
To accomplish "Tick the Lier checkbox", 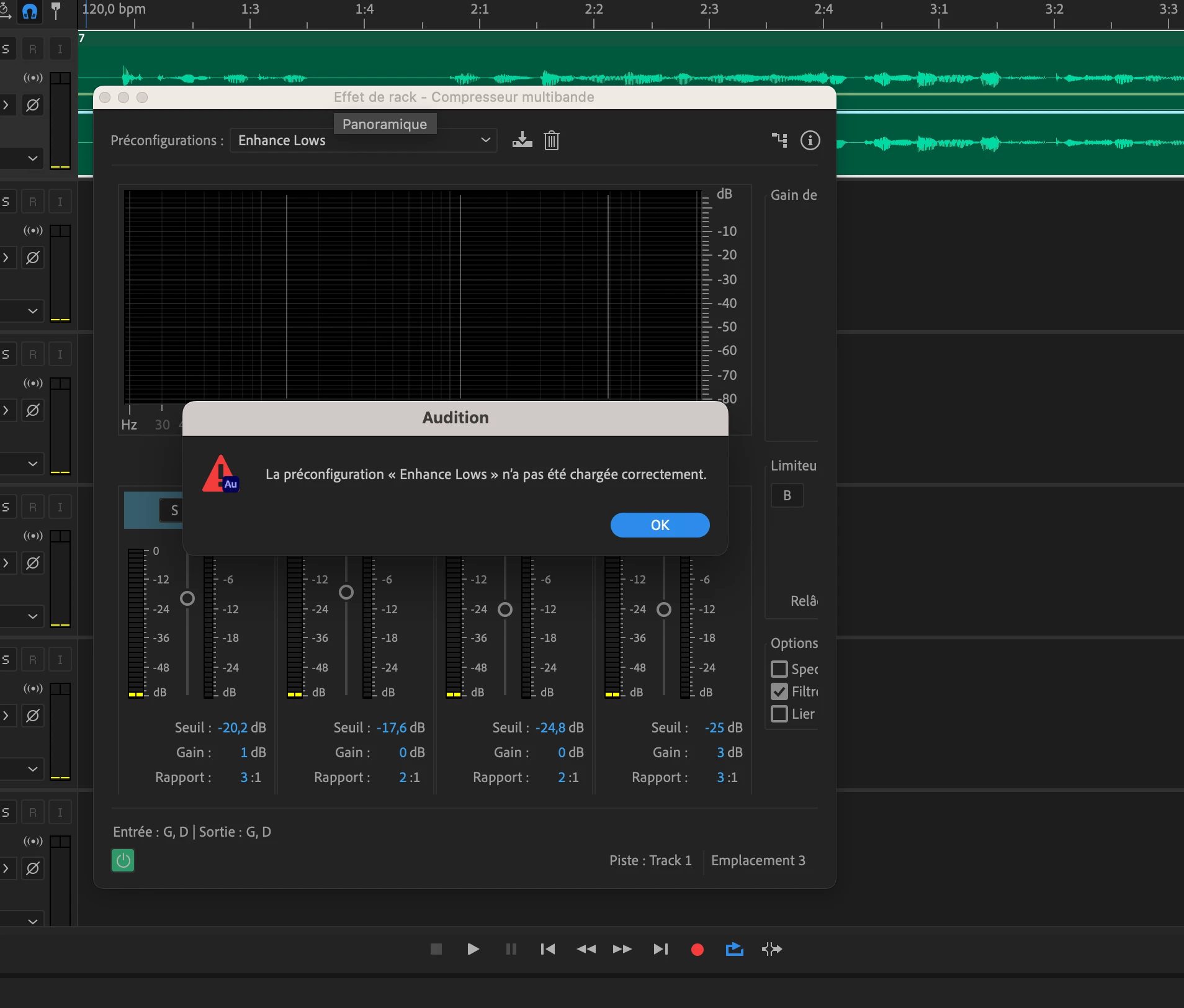I will click(x=779, y=714).
